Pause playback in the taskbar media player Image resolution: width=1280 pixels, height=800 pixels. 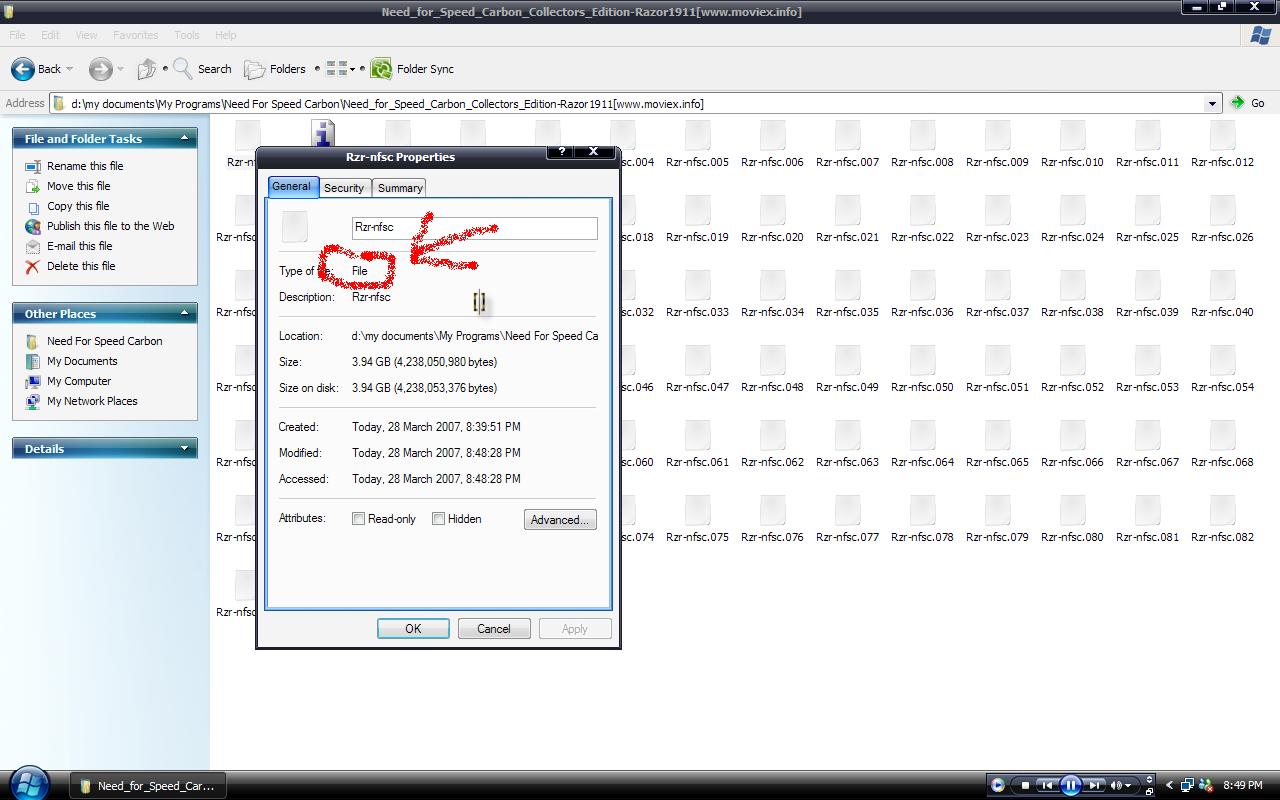[x=1070, y=785]
